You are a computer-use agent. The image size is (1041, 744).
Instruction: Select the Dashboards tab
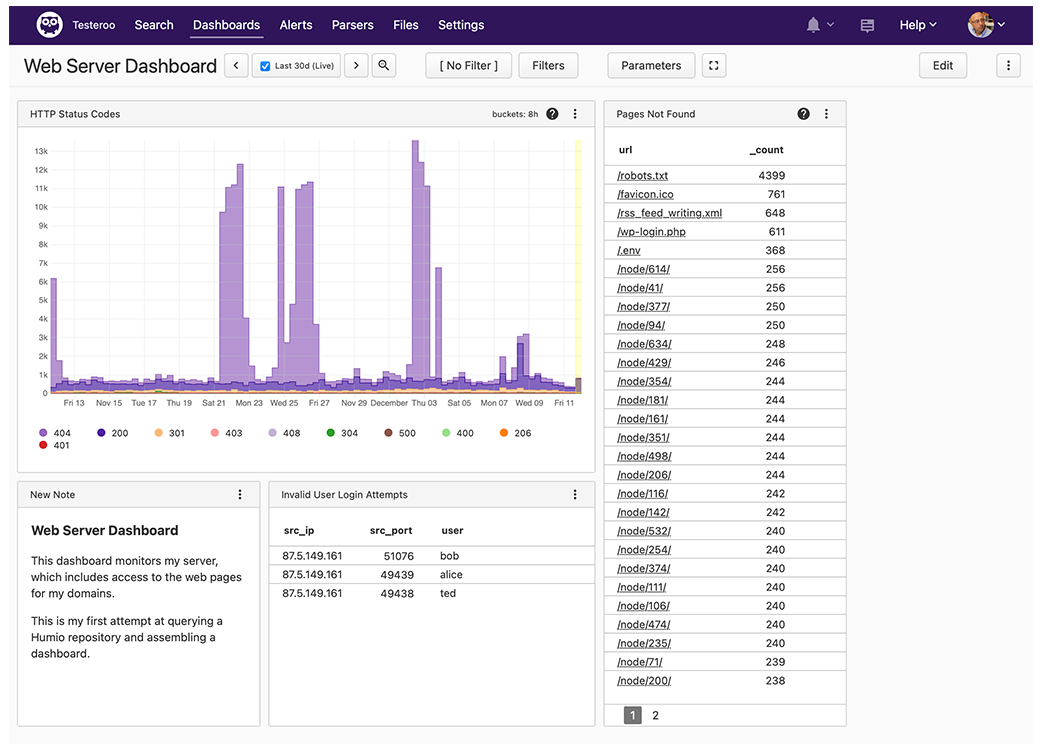226,25
